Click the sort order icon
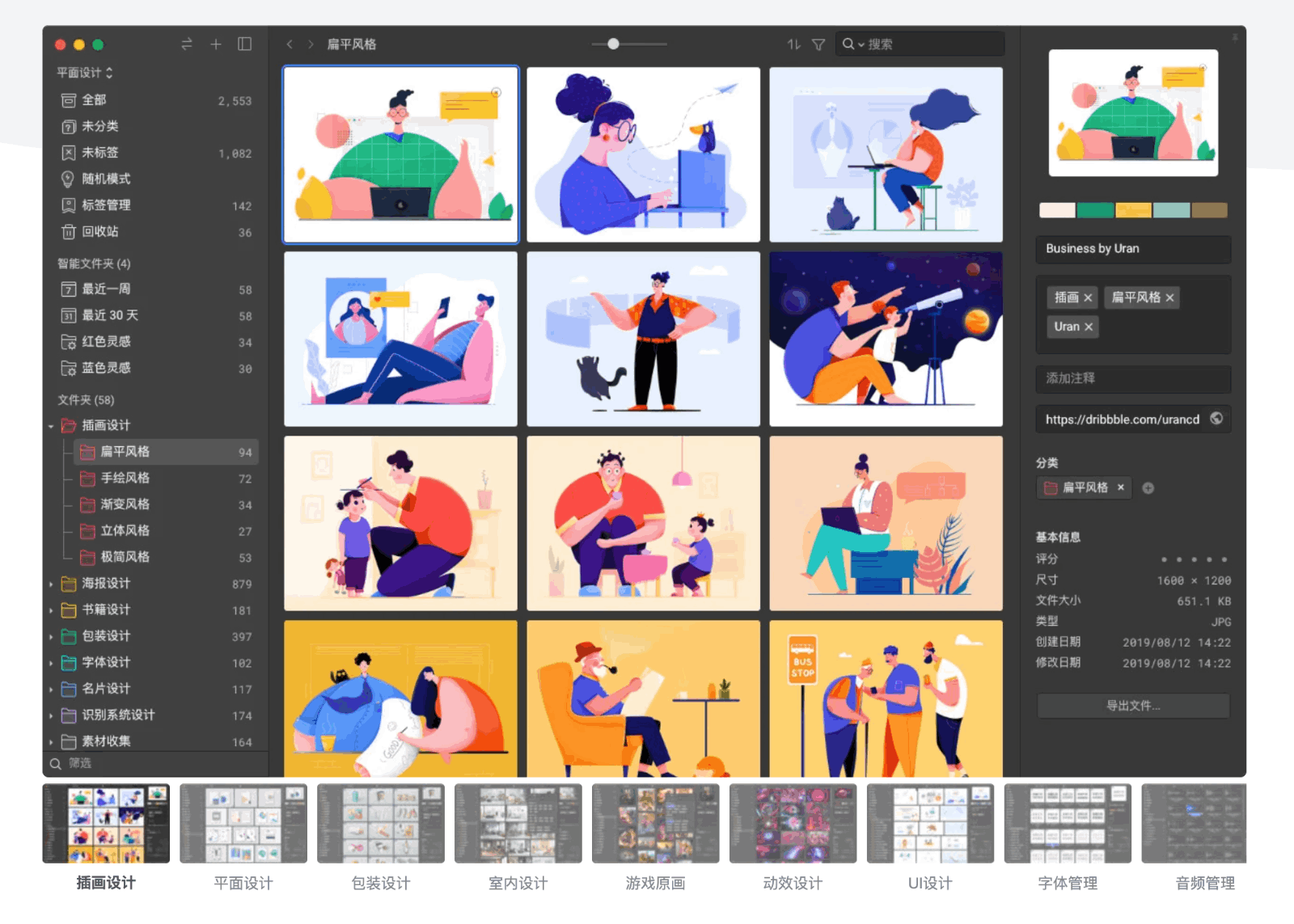Image resolution: width=1294 pixels, height=924 pixels. [793, 44]
